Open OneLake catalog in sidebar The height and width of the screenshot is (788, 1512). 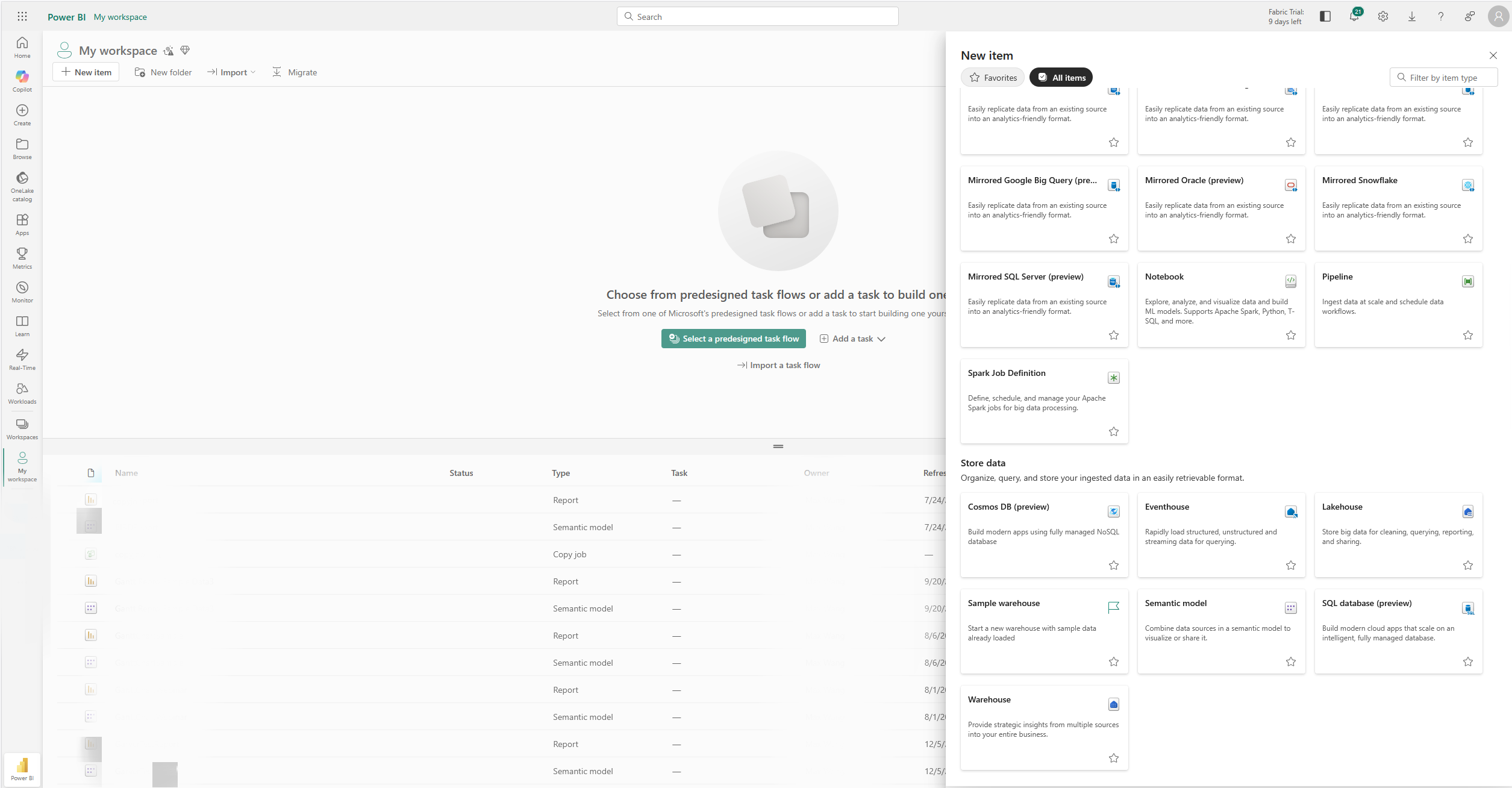[x=22, y=186]
